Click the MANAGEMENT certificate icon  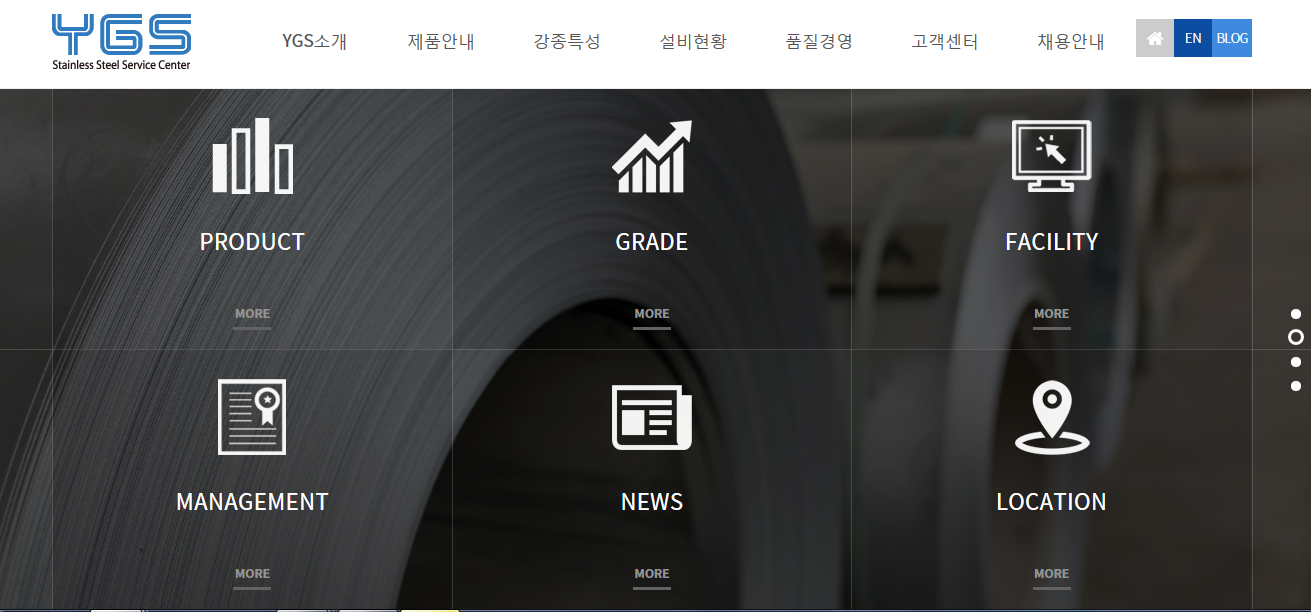252,416
